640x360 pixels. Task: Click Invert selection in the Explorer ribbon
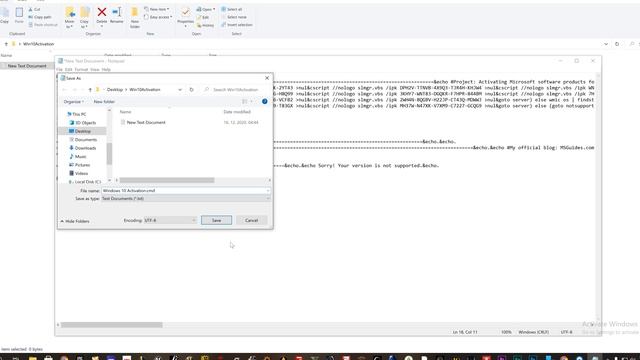pos(237,25)
